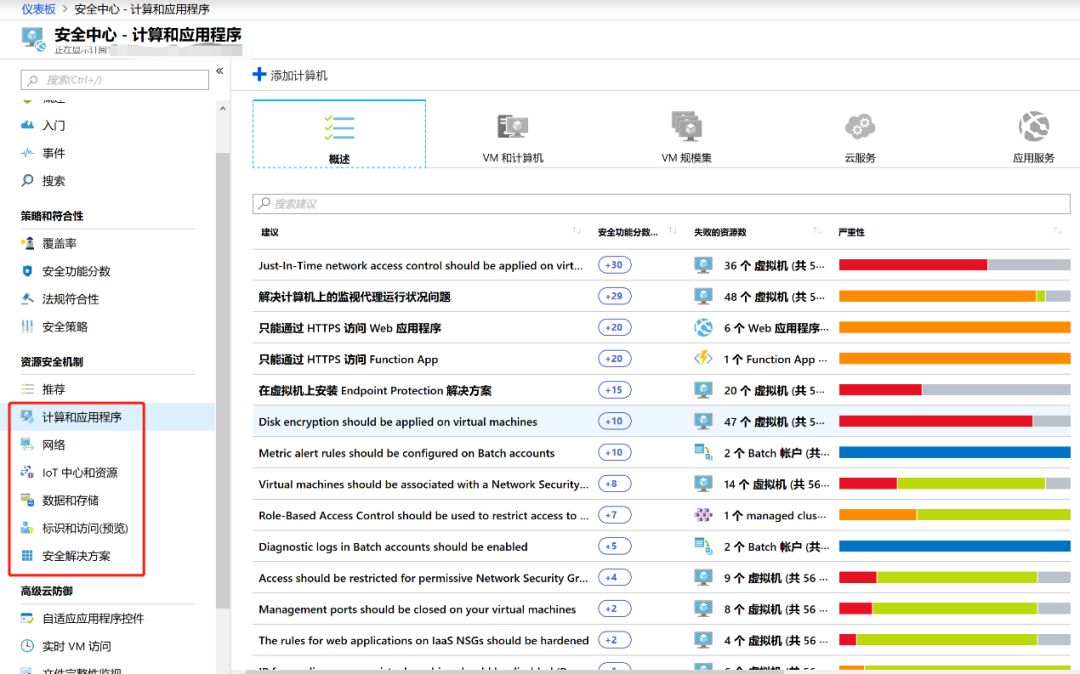Click the 数据和存储 icon

(x=28, y=500)
